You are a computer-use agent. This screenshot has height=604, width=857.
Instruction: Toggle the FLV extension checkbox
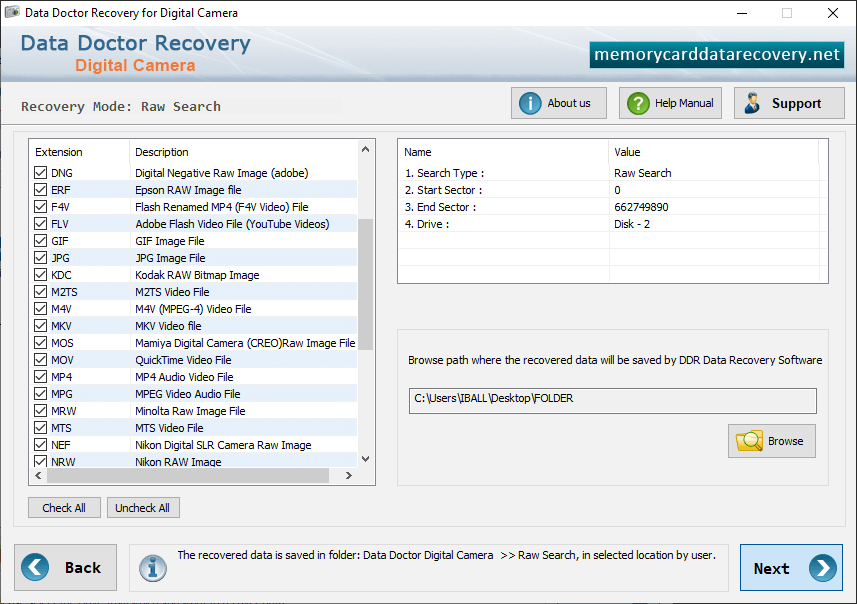click(40, 224)
